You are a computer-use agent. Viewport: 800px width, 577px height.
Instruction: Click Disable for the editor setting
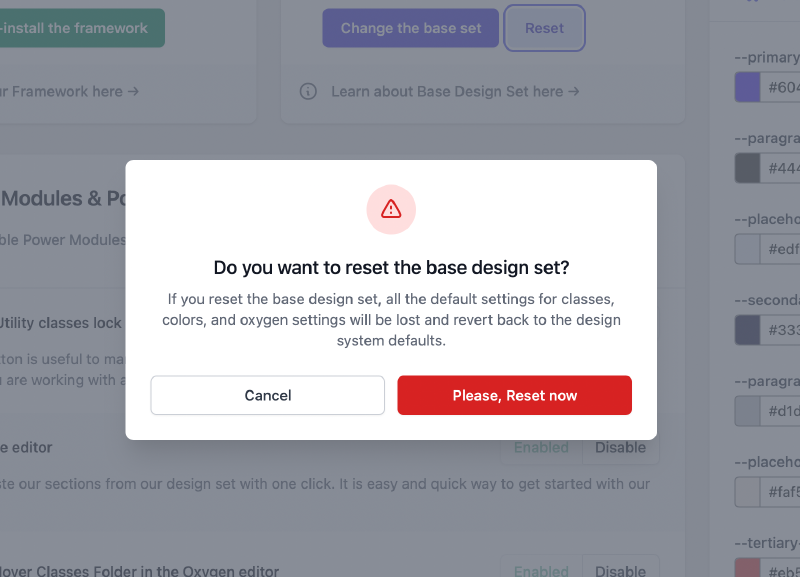tap(620, 448)
